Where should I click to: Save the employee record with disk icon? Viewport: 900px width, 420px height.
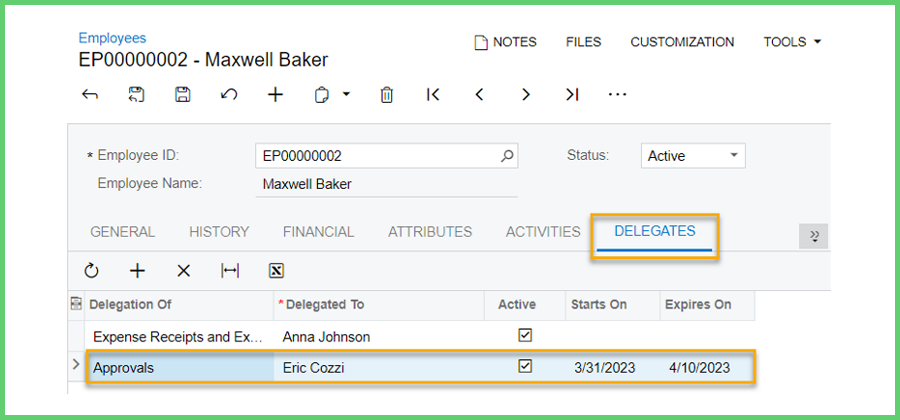[183, 95]
